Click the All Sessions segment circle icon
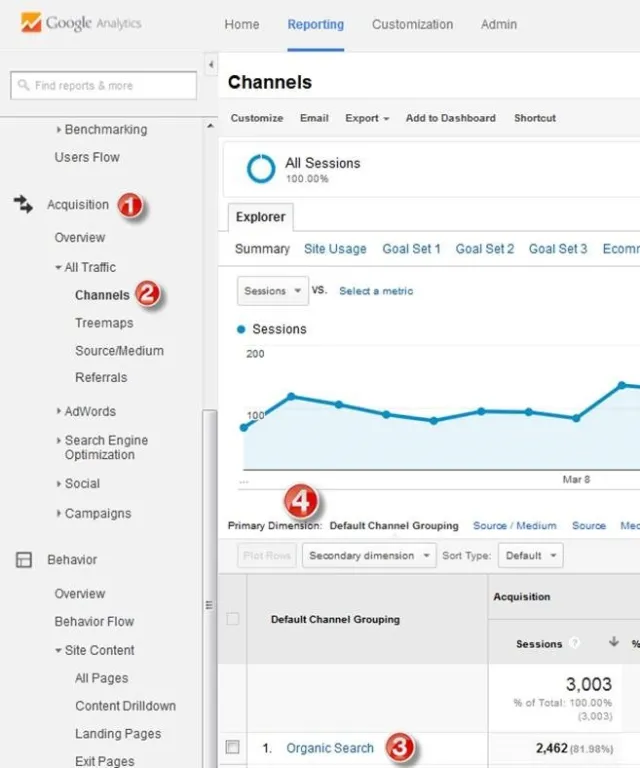Viewport: 640px width, 768px height. coord(261,169)
